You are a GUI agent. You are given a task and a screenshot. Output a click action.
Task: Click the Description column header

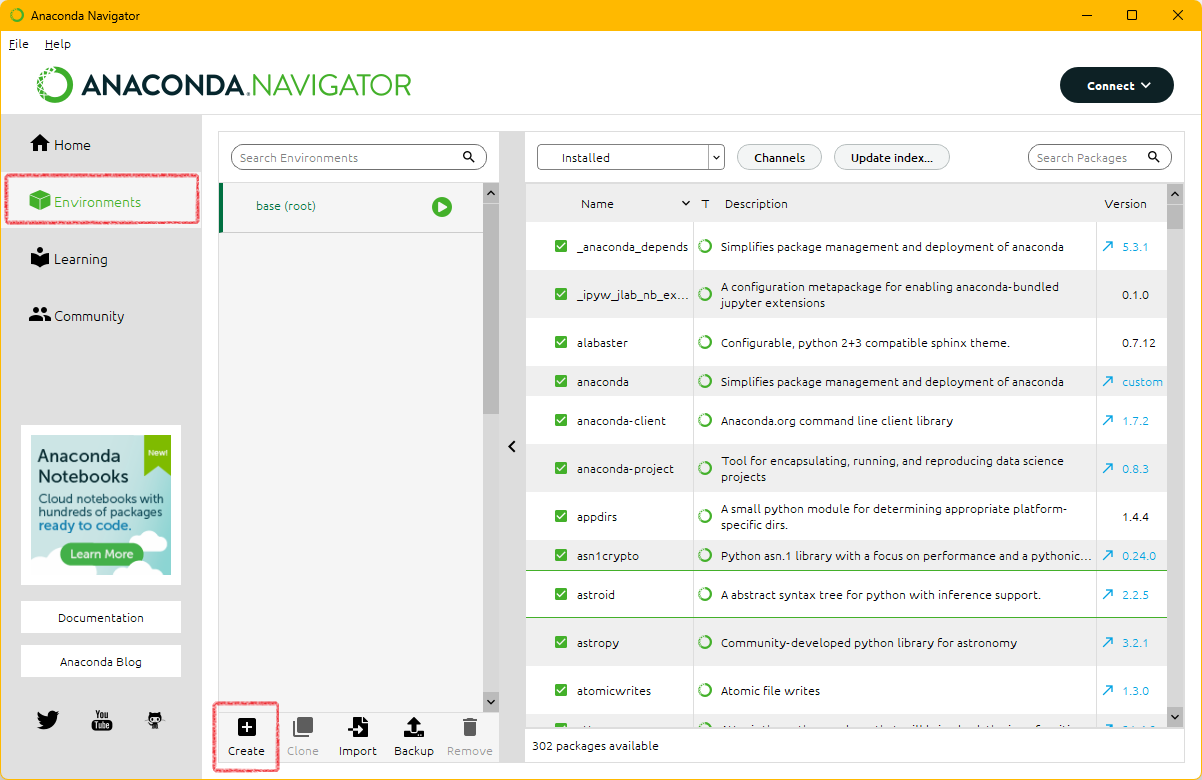click(756, 204)
